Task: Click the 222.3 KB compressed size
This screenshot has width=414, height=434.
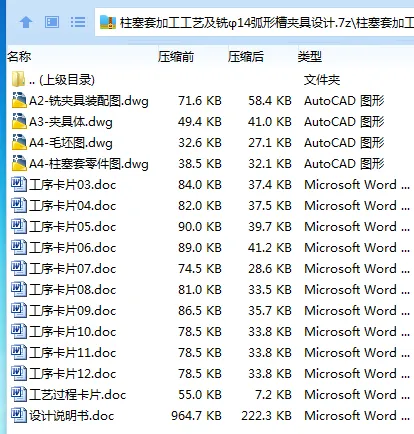Action: pos(266,416)
